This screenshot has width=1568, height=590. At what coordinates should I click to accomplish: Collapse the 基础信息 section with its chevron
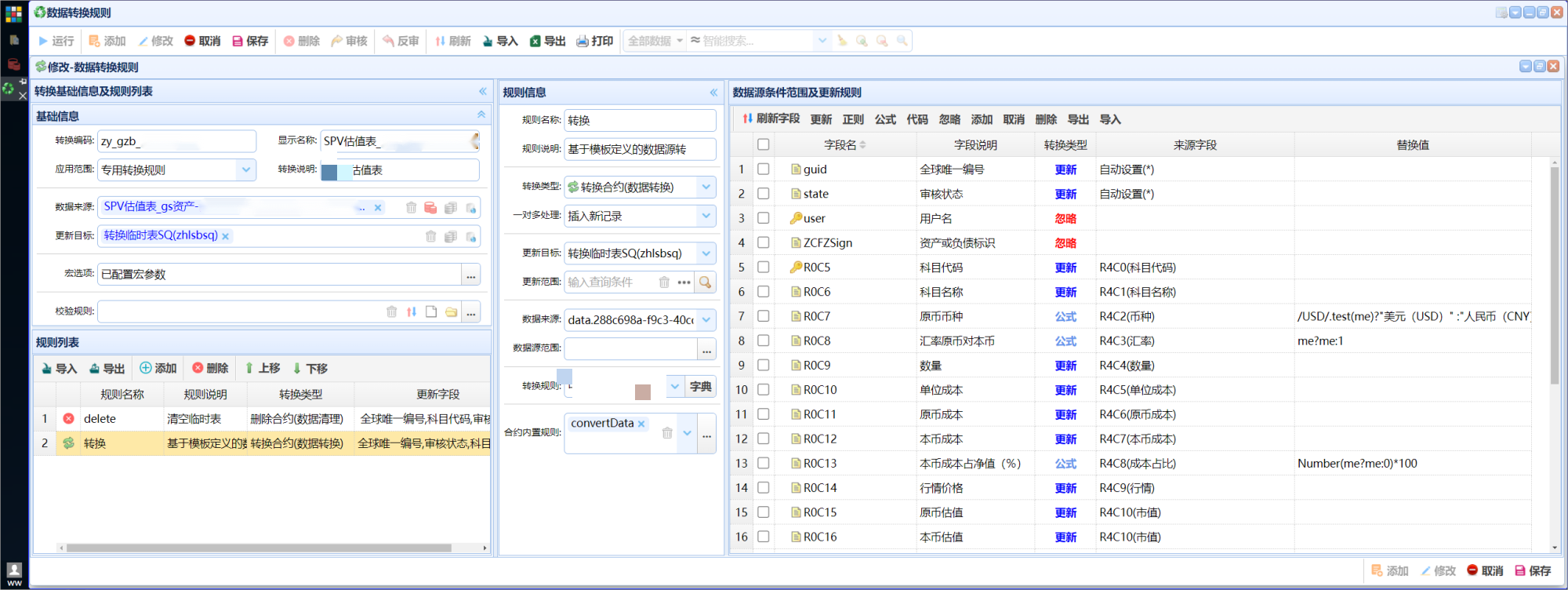click(481, 115)
